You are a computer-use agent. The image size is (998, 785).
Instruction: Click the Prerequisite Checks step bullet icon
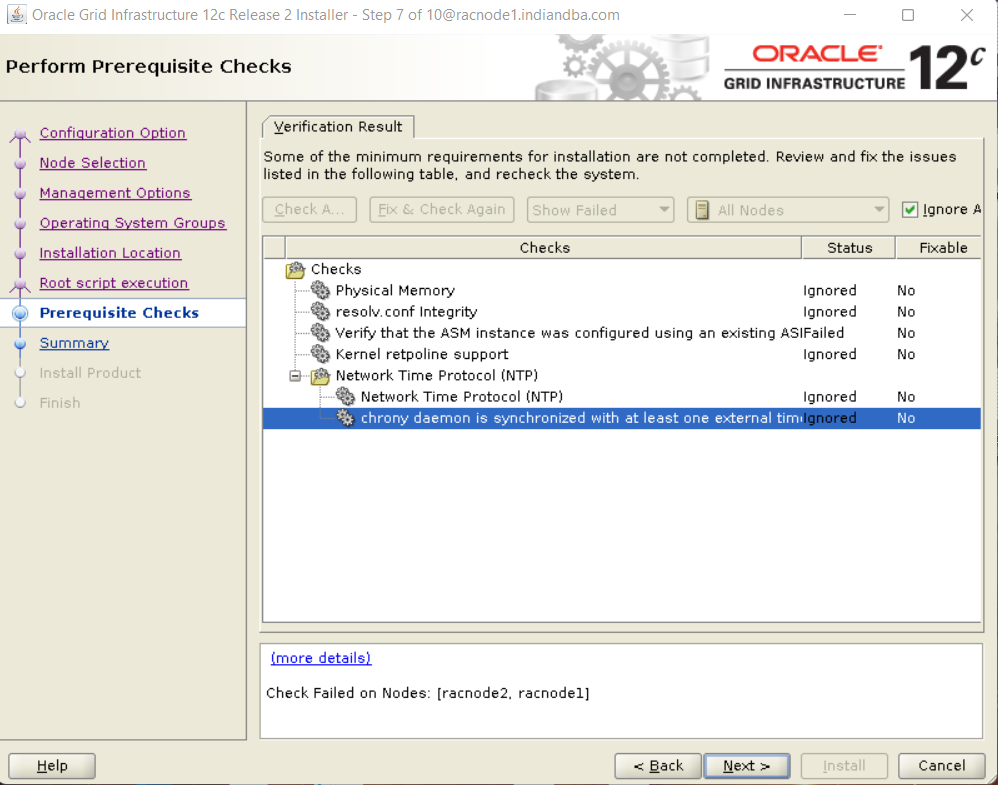20,313
